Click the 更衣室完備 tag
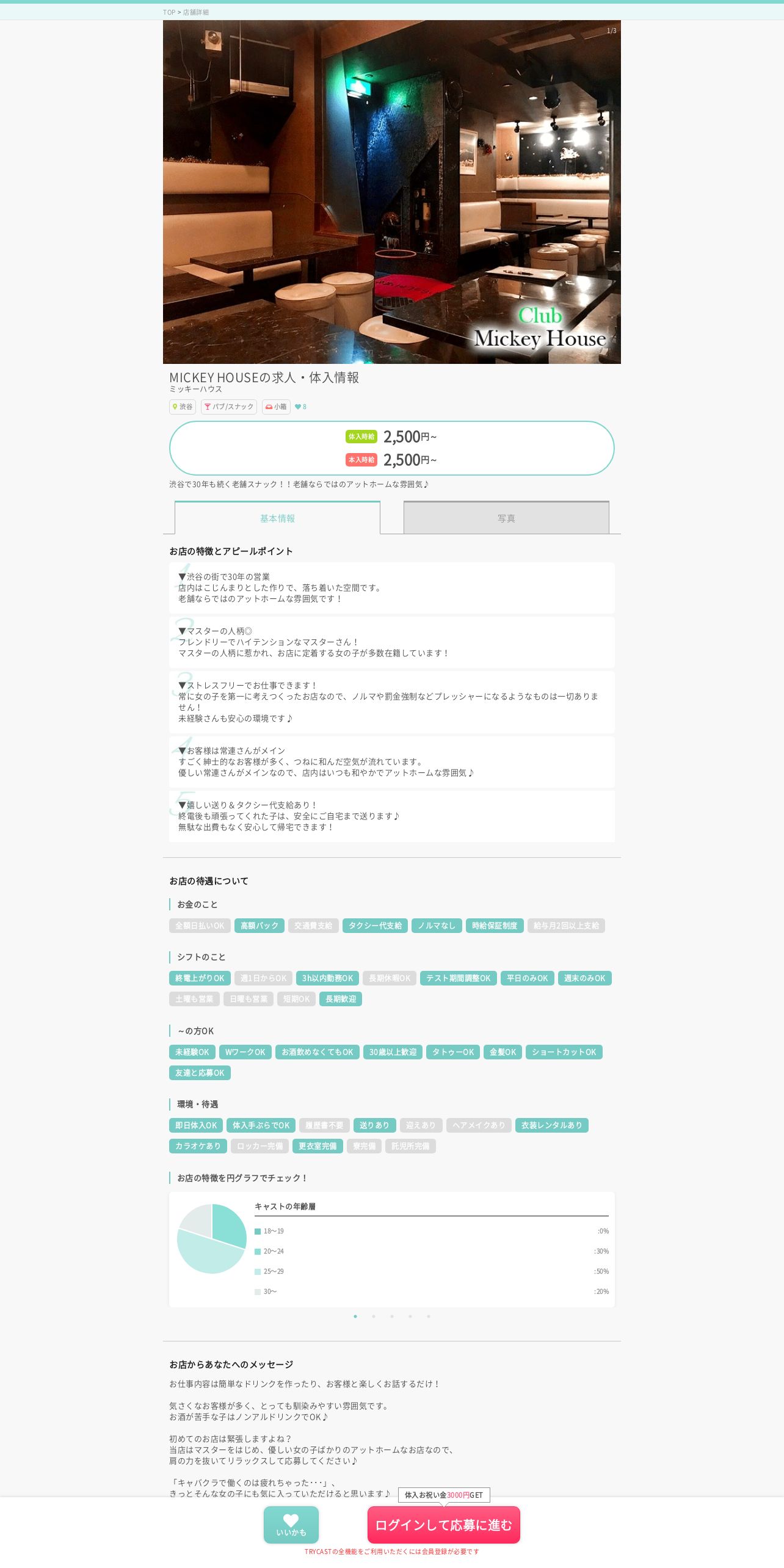 click(318, 1146)
